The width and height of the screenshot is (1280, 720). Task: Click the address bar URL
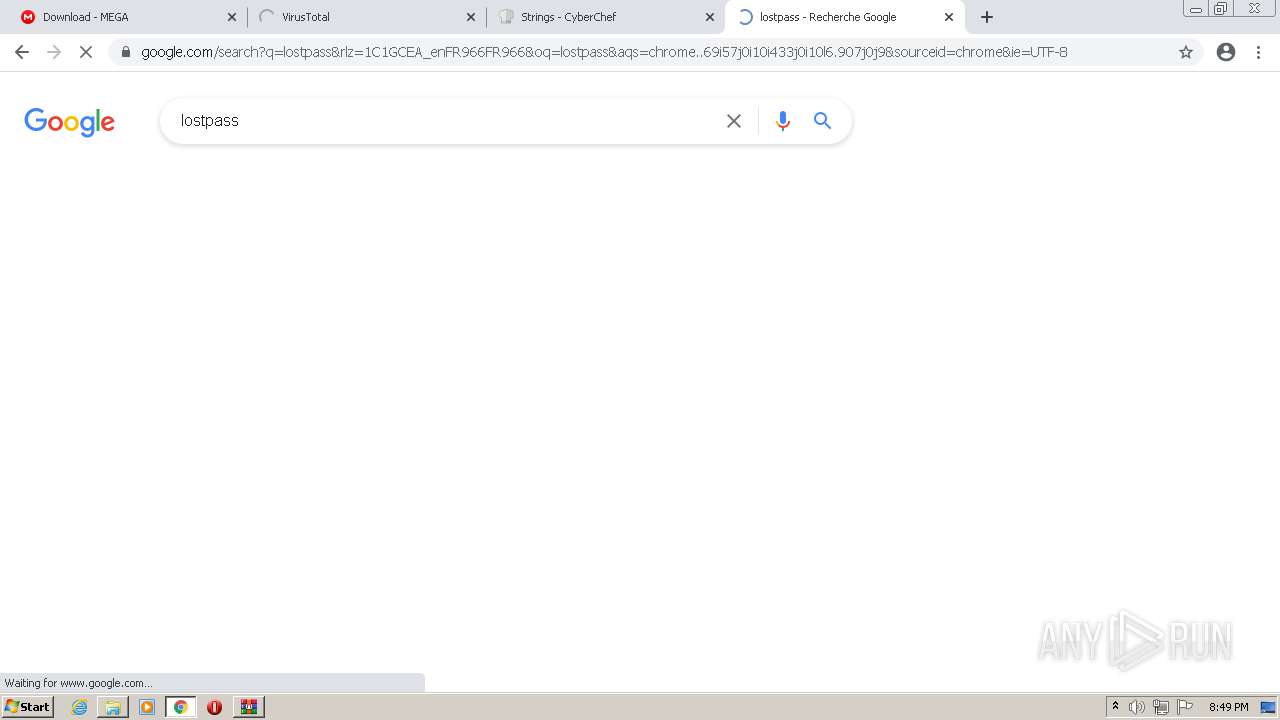pos(604,52)
